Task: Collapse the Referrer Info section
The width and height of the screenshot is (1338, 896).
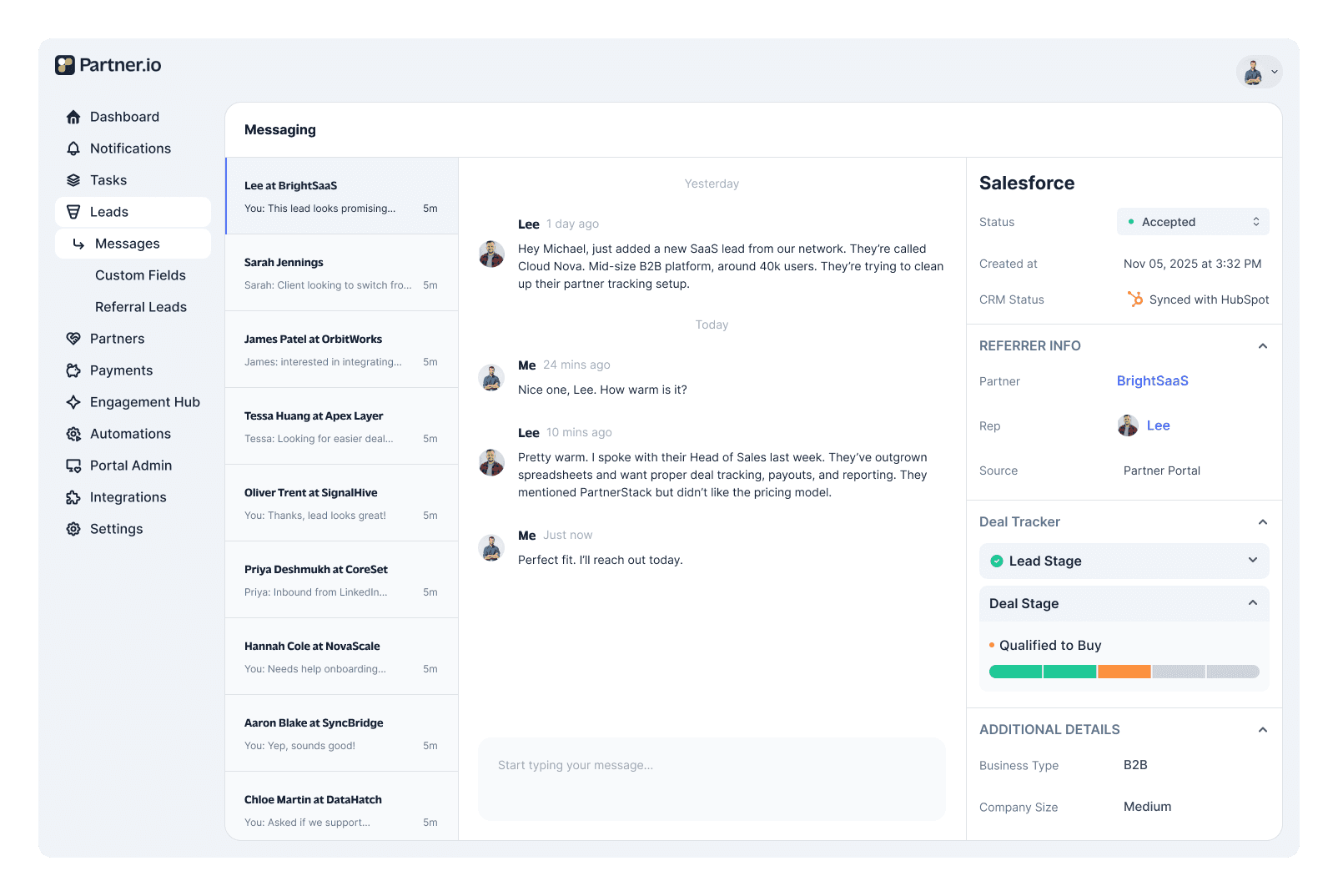Action: pyautogui.click(x=1263, y=346)
